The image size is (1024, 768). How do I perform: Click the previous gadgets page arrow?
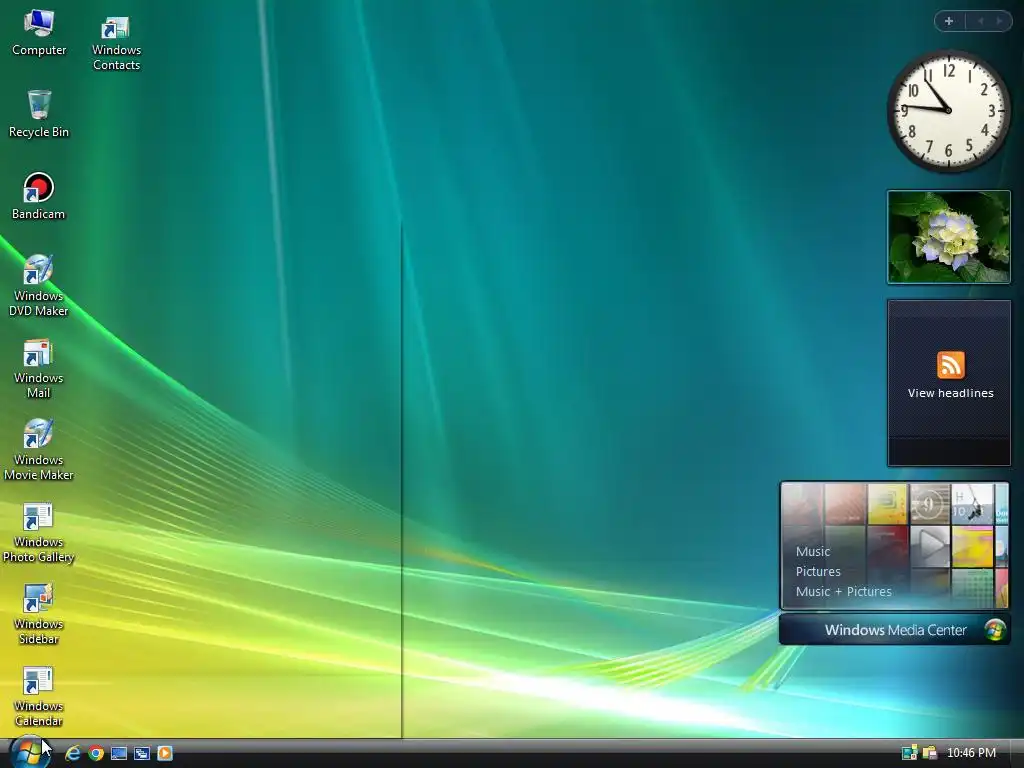tap(980, 21)
